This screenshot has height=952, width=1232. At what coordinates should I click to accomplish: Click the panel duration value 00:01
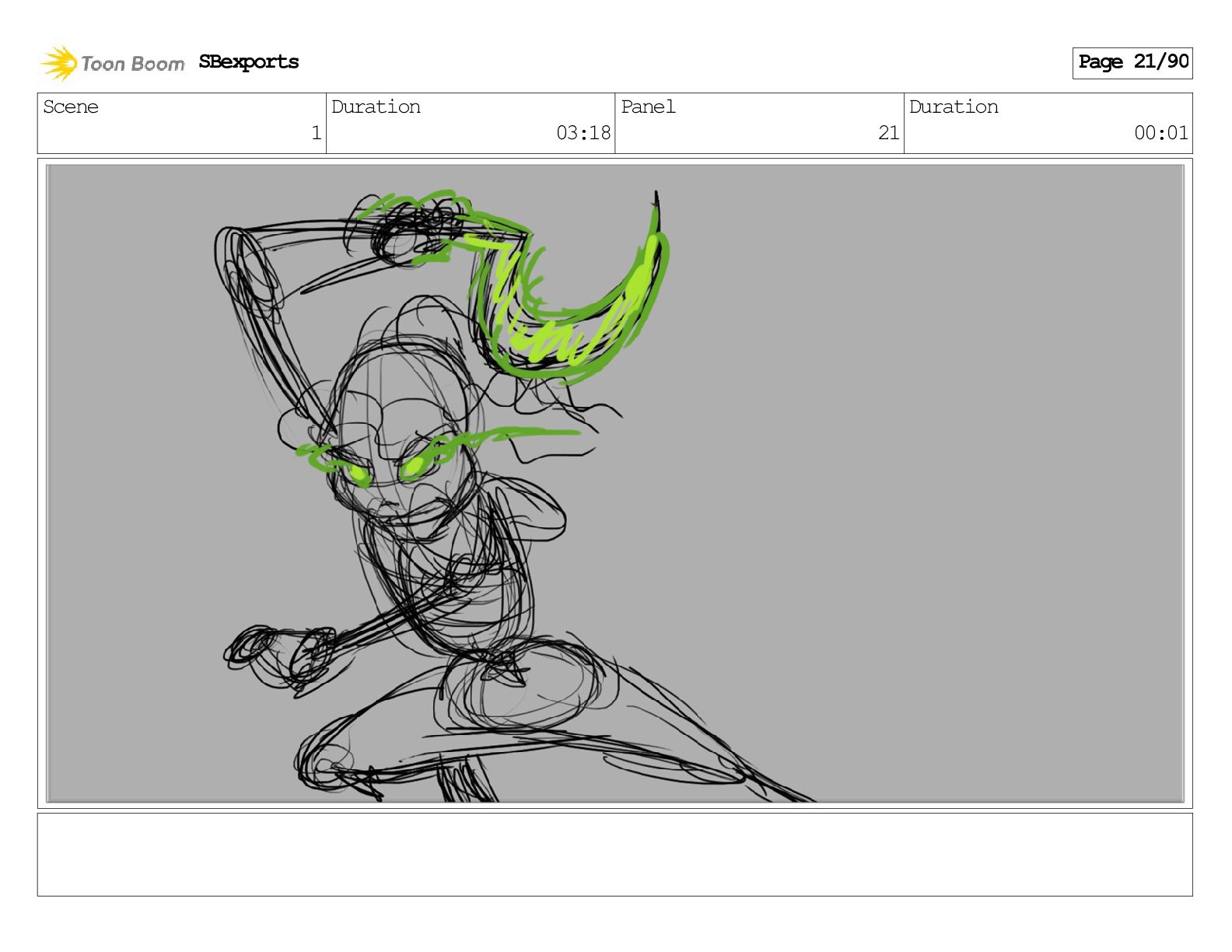click(1161, 133)
